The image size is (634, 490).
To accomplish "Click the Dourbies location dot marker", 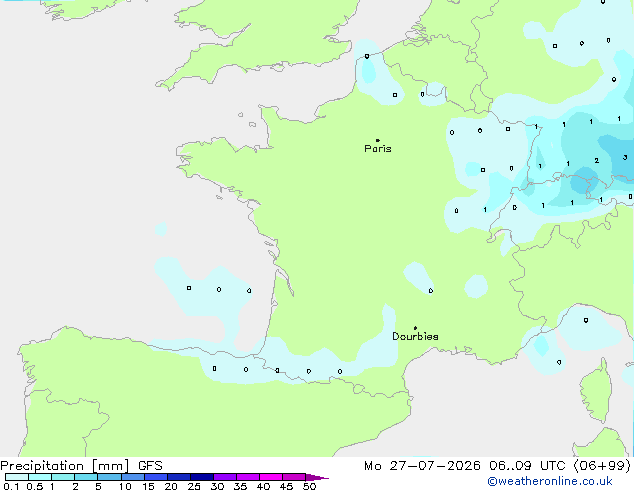I will click(x=415, y=328).
